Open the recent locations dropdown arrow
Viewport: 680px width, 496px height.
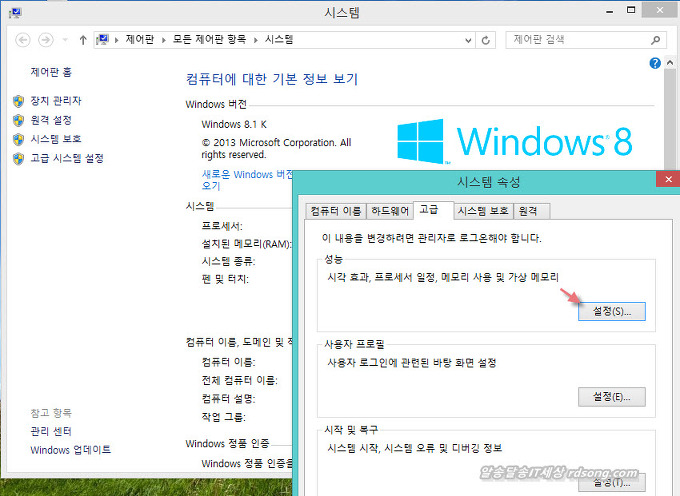65,40
